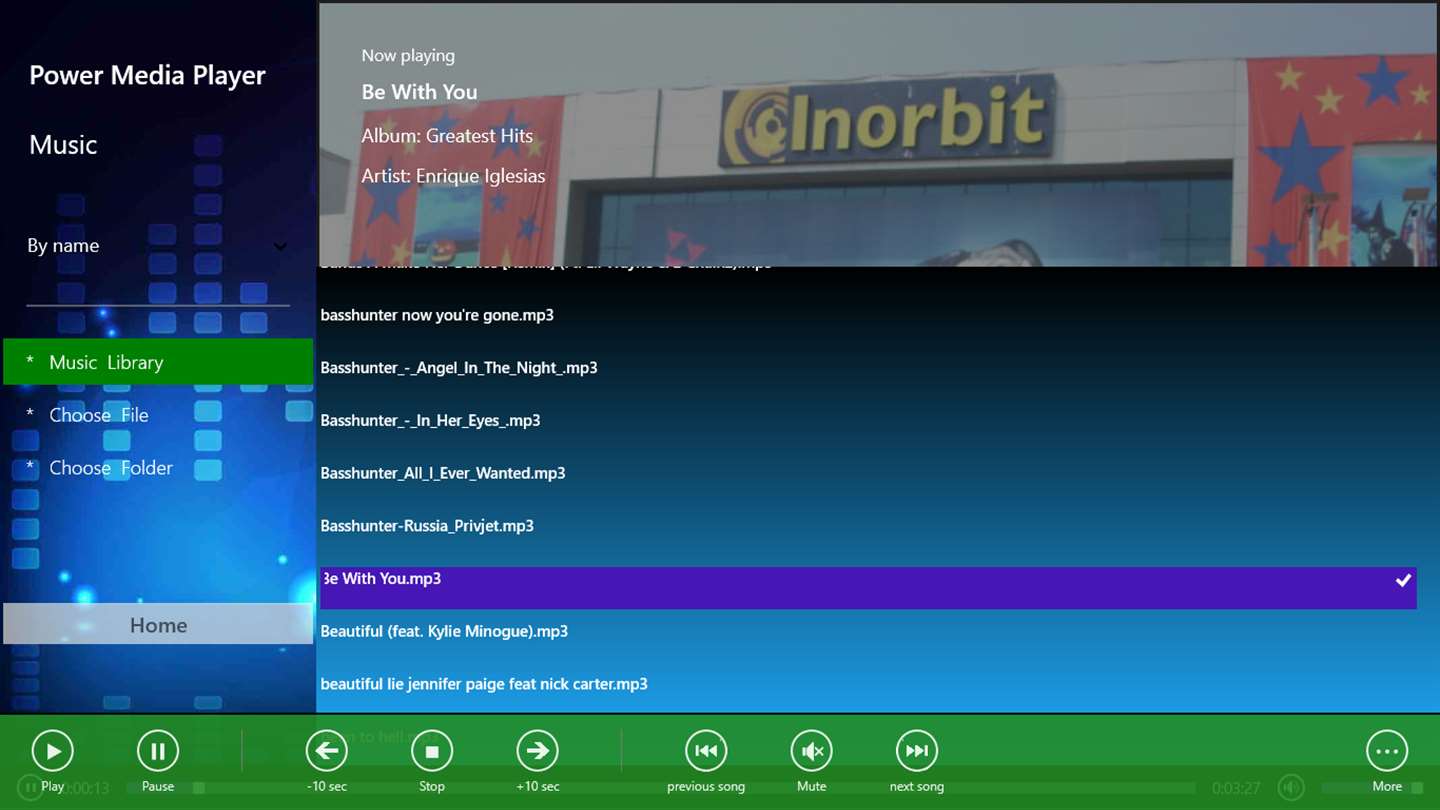
Task: Click the Now playing album art thumbnail
Action: click(x=877, y=135)
